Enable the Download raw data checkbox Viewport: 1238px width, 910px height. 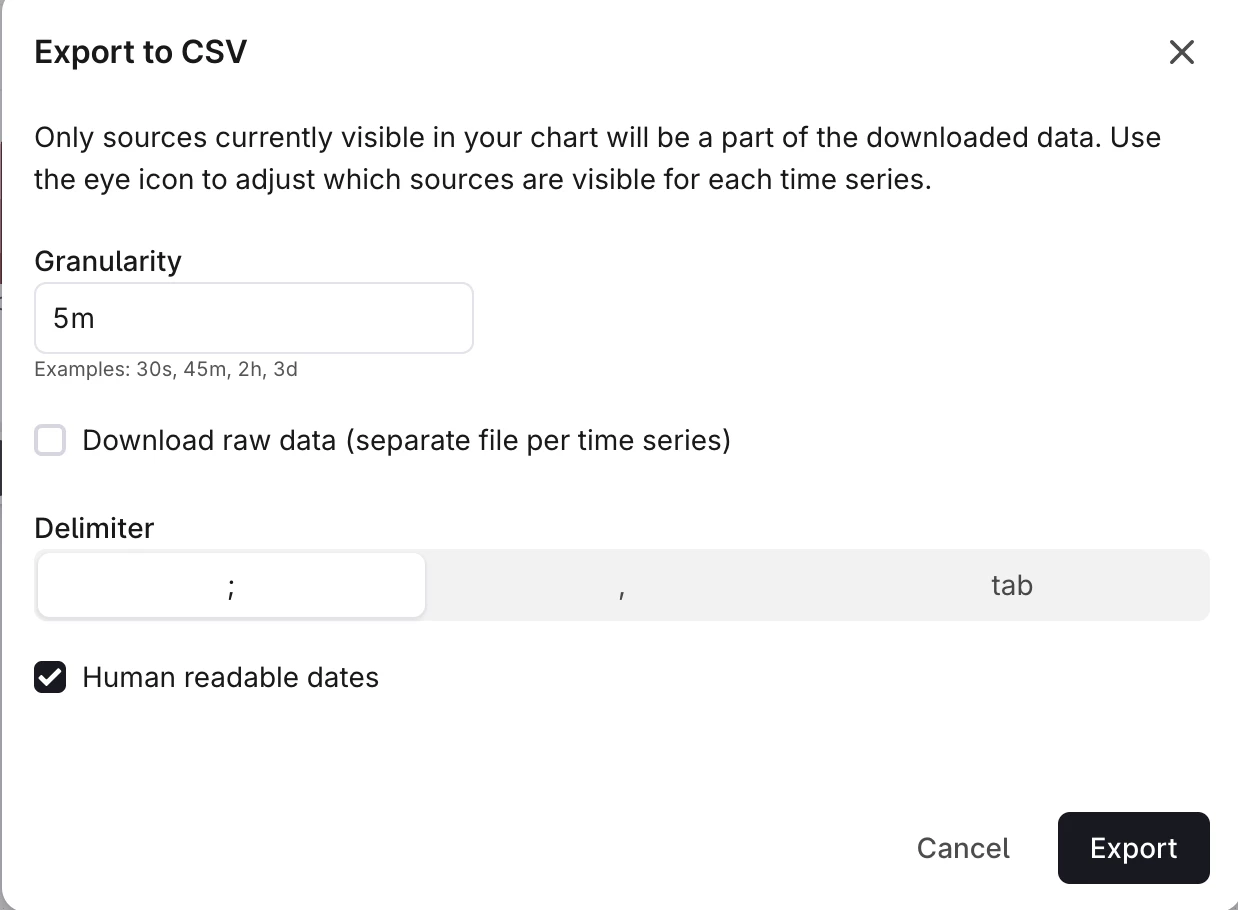pyautogui.click(x=50, y=440)
